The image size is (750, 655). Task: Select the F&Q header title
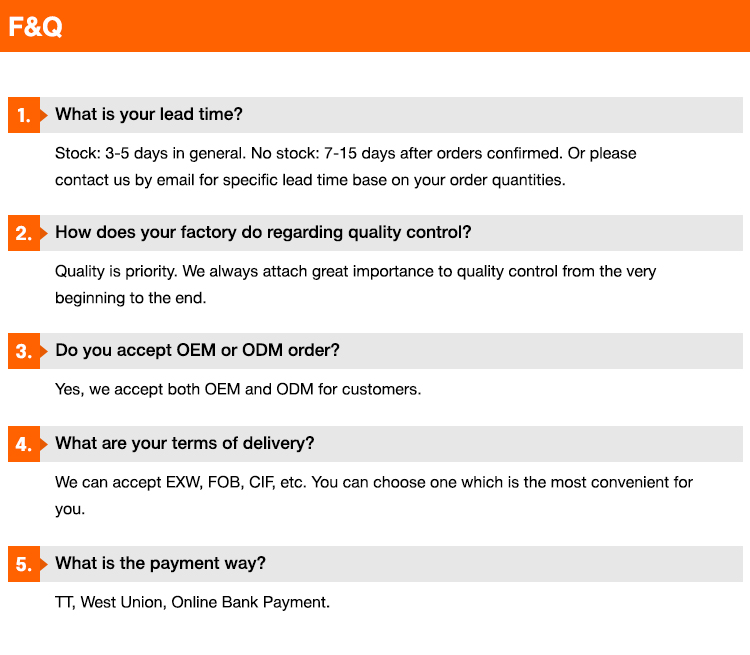click(35, 27)
